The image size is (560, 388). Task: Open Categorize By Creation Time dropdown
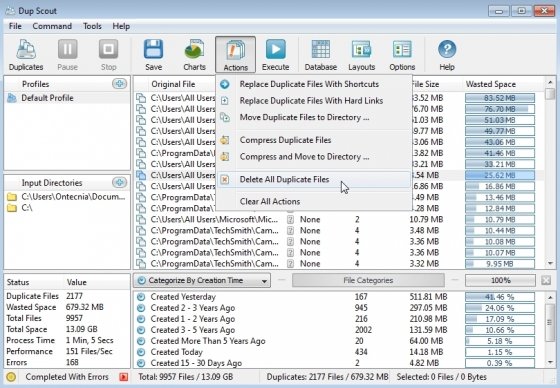click(202, 280)
